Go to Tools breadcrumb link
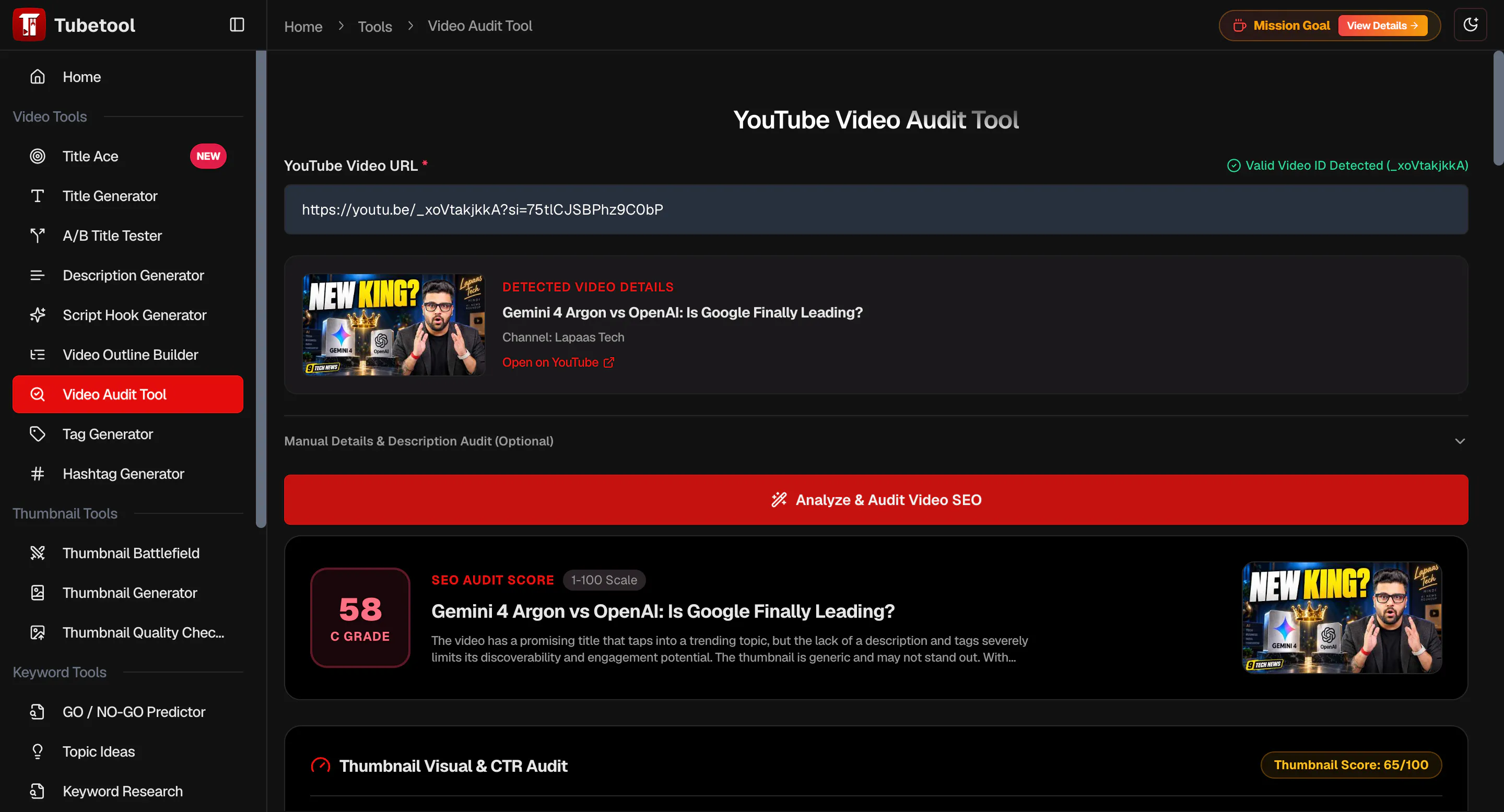The height and width of the screenshot is (812, 1504). [374, 26]
